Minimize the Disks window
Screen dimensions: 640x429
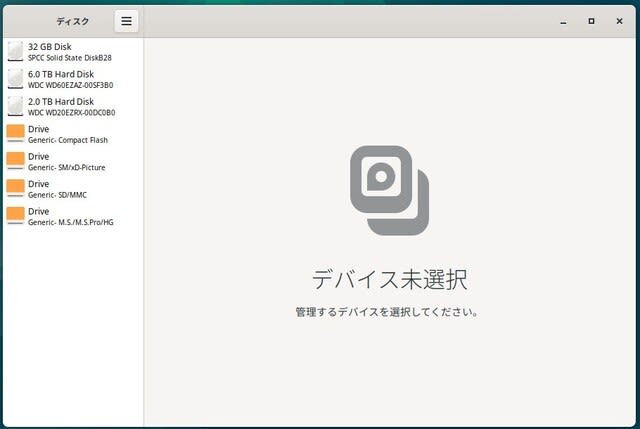(563, 21)
